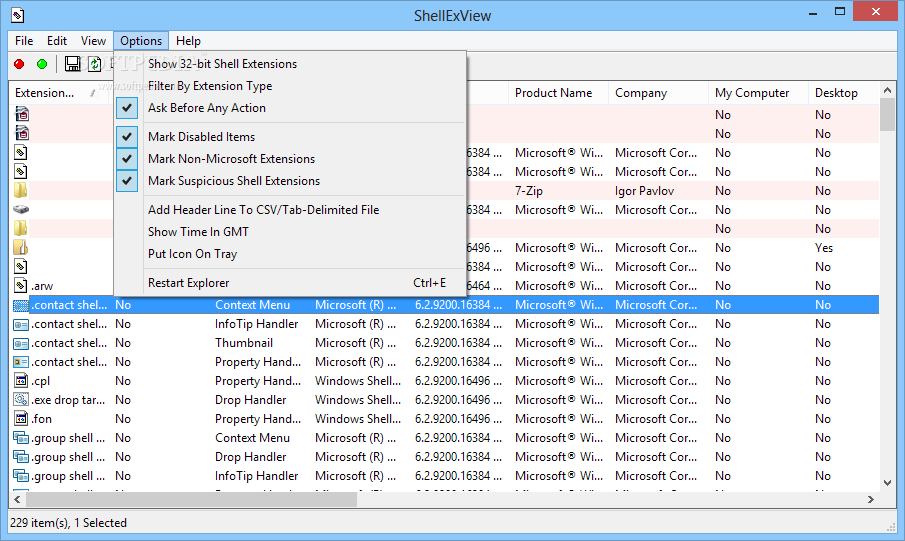905x541 pixels.
Task: Click the horizontal scrollbar thumb
Action: click(x=191, y=499)
